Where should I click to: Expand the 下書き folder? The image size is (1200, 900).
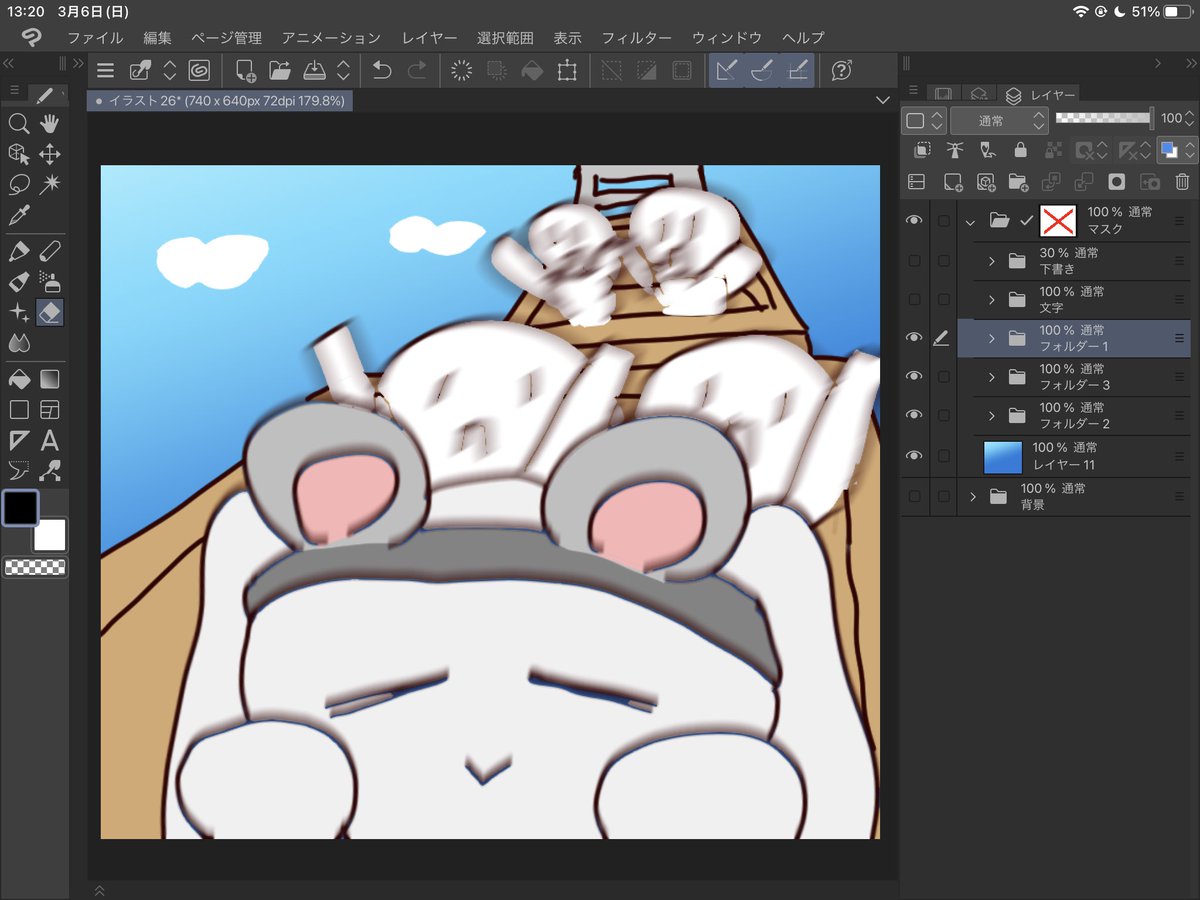coord(992,261)
